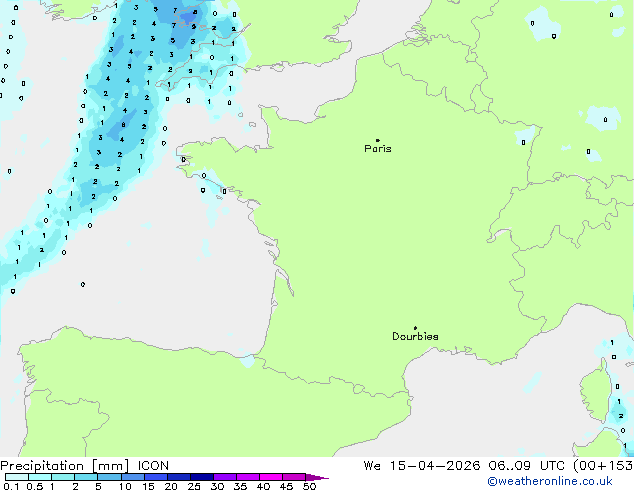Pick the legend swatch between 2 and 5
The image size is (634, 490).
(86, 477)
